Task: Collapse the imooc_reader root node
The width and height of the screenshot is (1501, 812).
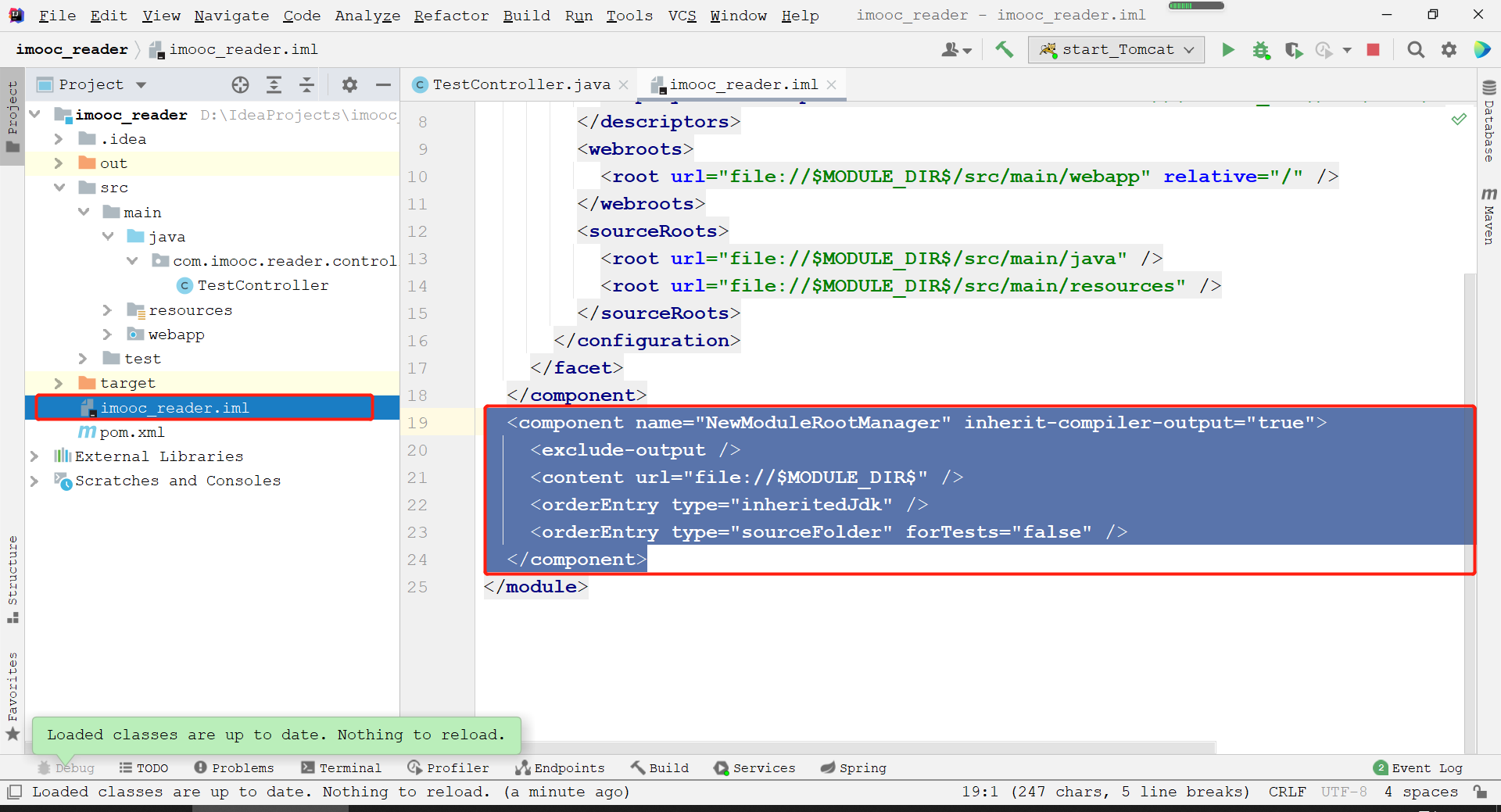Action: click(34, 114)
